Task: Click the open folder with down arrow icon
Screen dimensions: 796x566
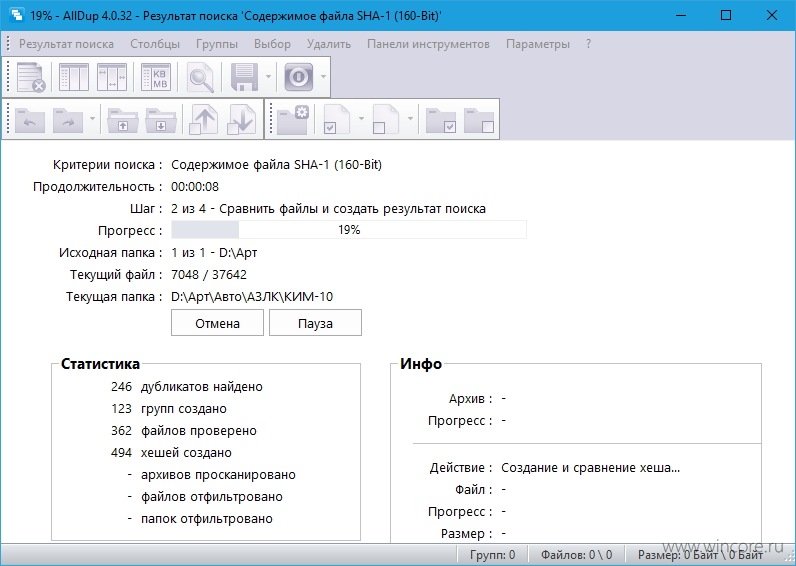Action: [x=160, y=120]
